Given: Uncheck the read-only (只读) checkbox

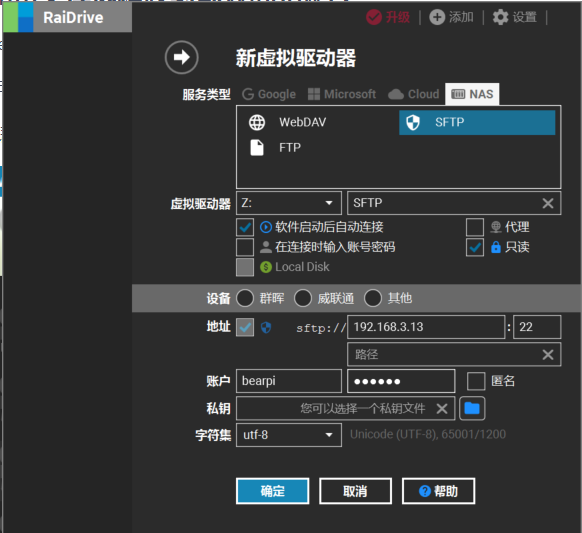Looking at the screenshot, I should 475,247.
